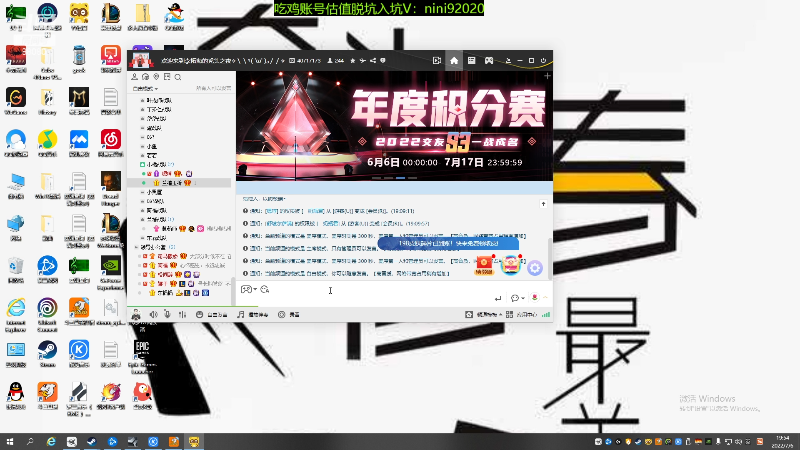Open the QQ penguin shortcut on the desktop
800x450 pixels.
click(x=15, y=396)
